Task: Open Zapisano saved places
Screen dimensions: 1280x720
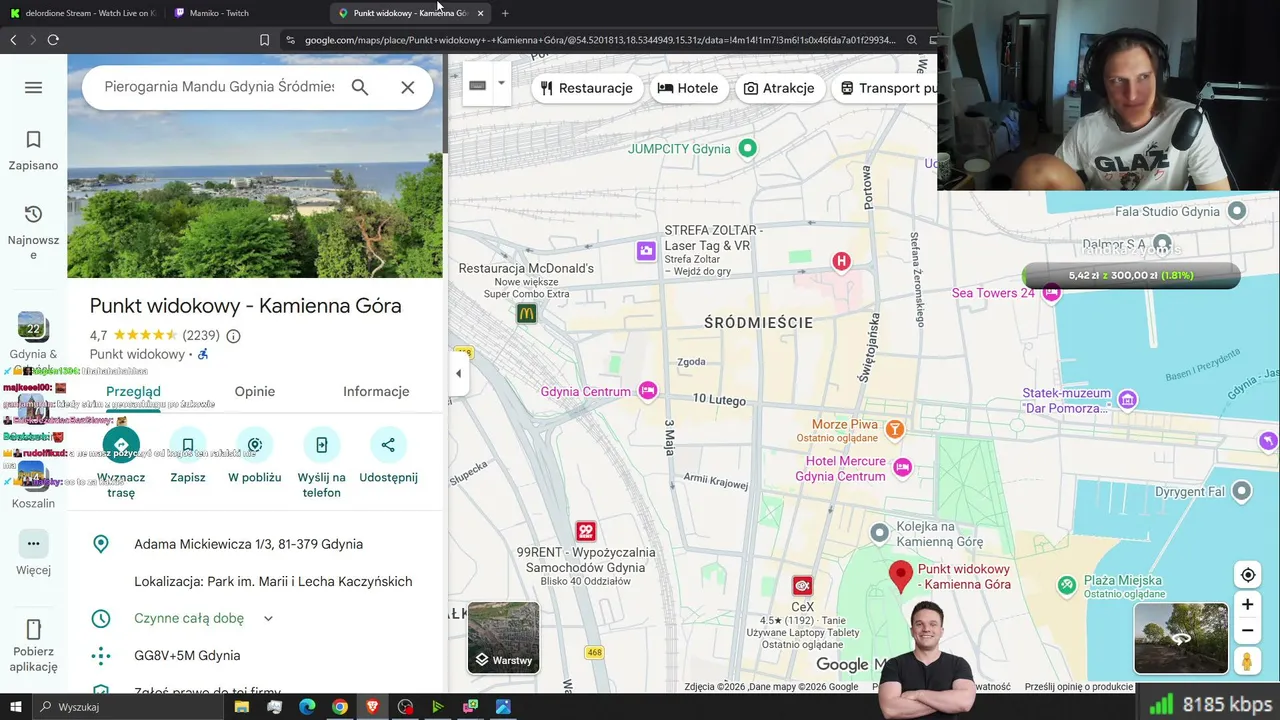Action: pos(33,151)
